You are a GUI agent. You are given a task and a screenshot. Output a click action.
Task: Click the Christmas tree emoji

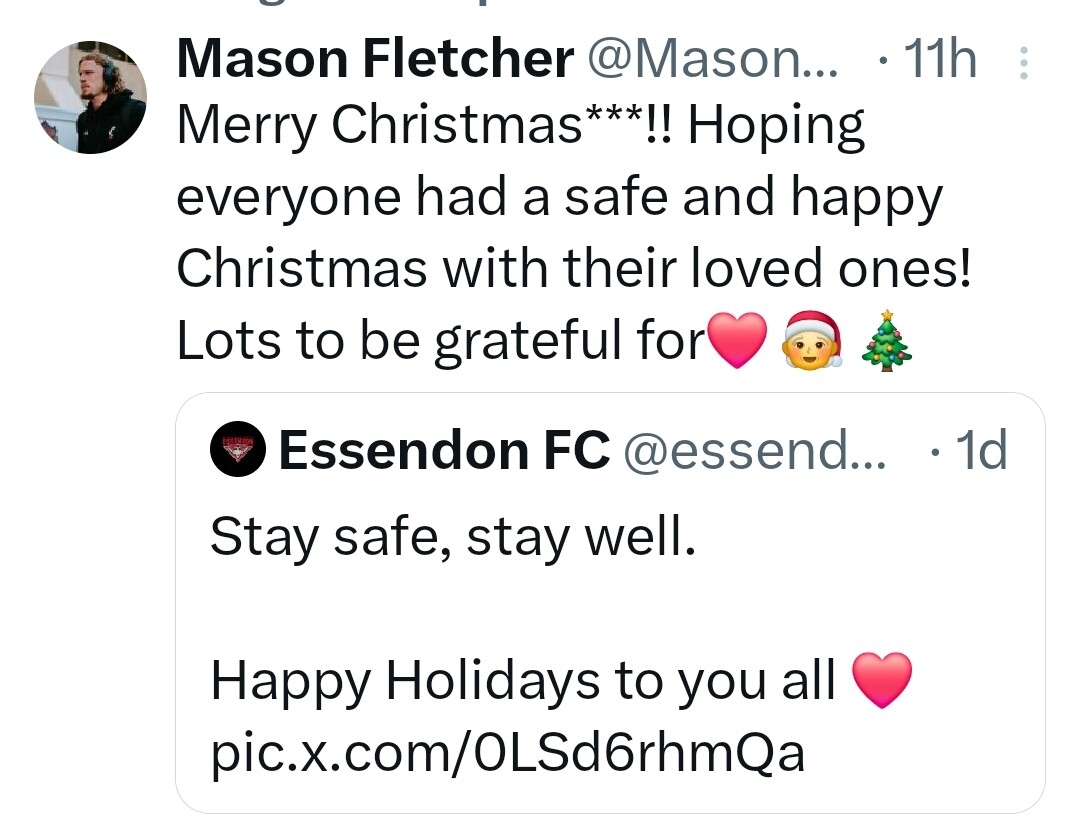pos(887,340)
